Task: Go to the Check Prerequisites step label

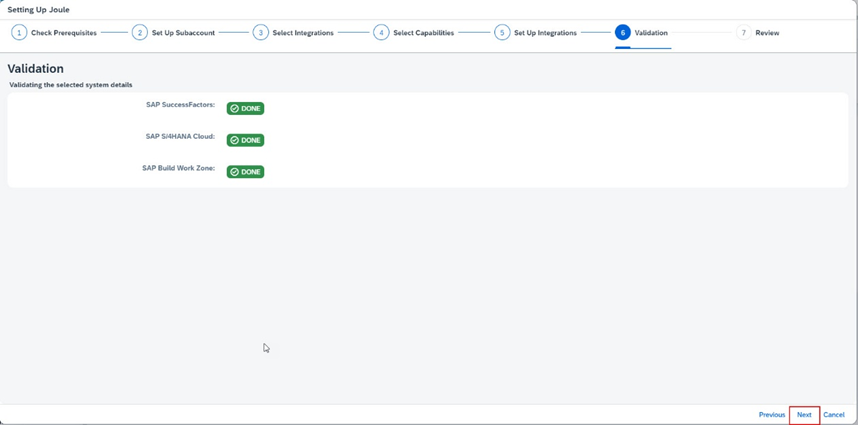Action: (x=64, y=33)
